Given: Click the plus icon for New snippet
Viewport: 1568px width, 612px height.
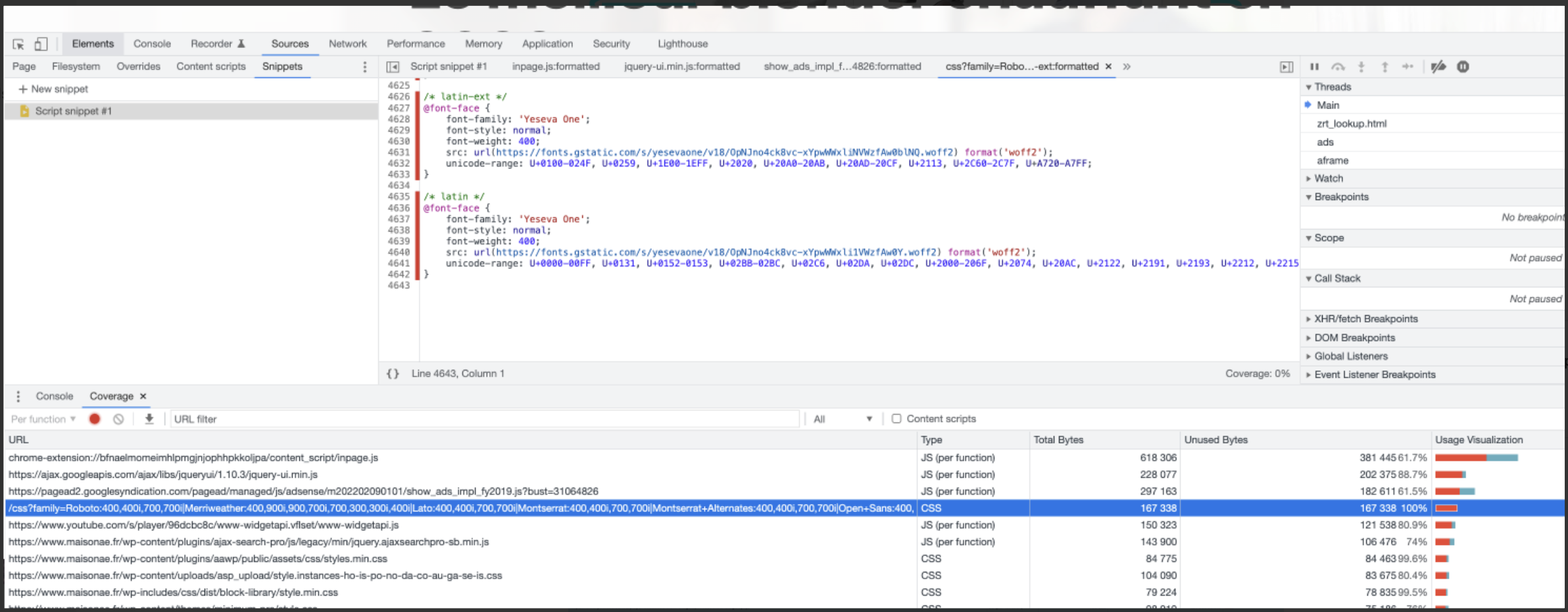Looking at the screenshot, I should click(x=23, y=89).
